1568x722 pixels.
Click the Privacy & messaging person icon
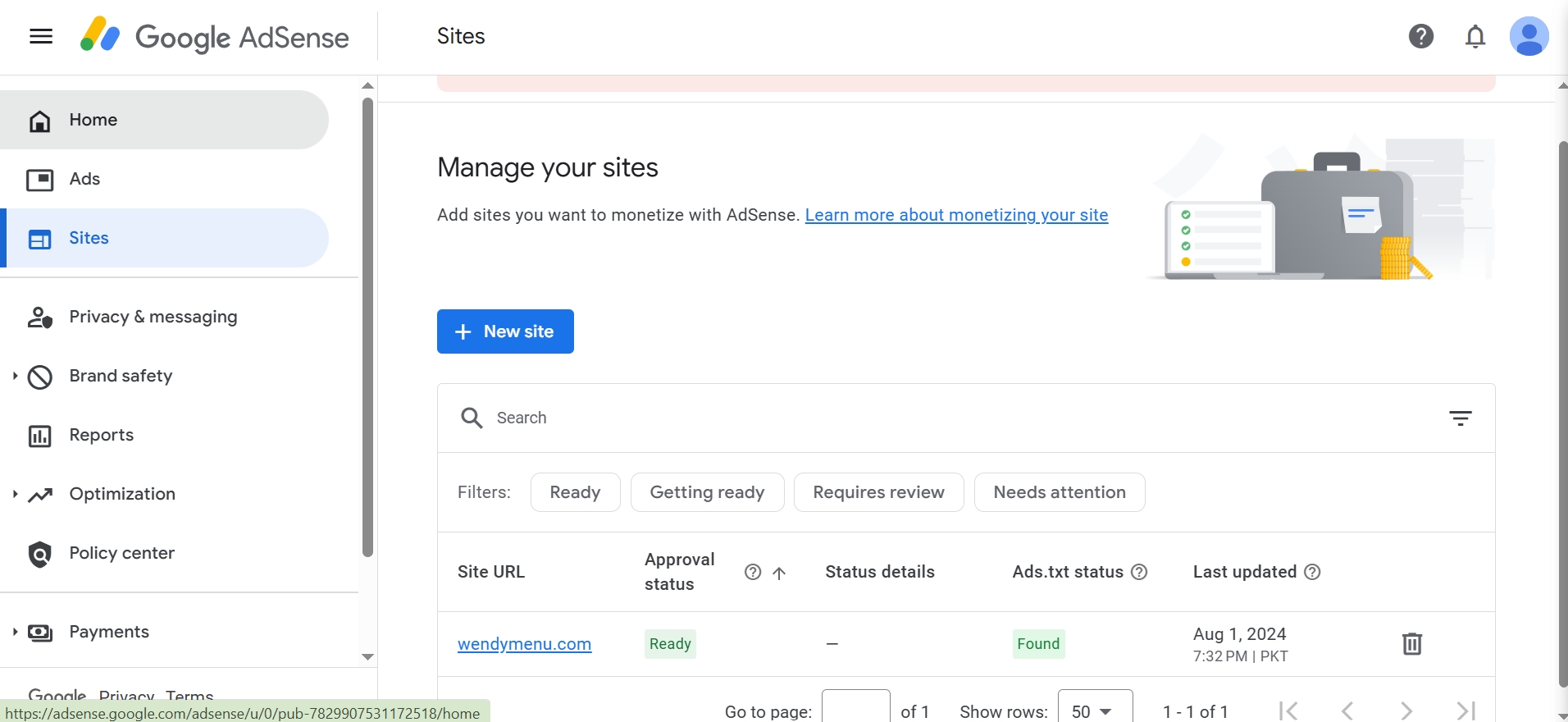pos(39,318)
